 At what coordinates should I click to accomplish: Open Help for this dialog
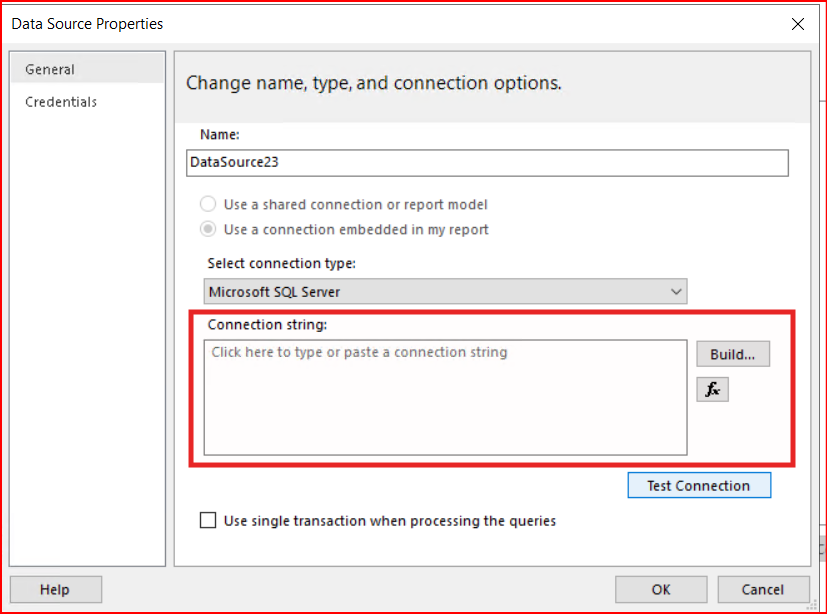coord(55,589)
